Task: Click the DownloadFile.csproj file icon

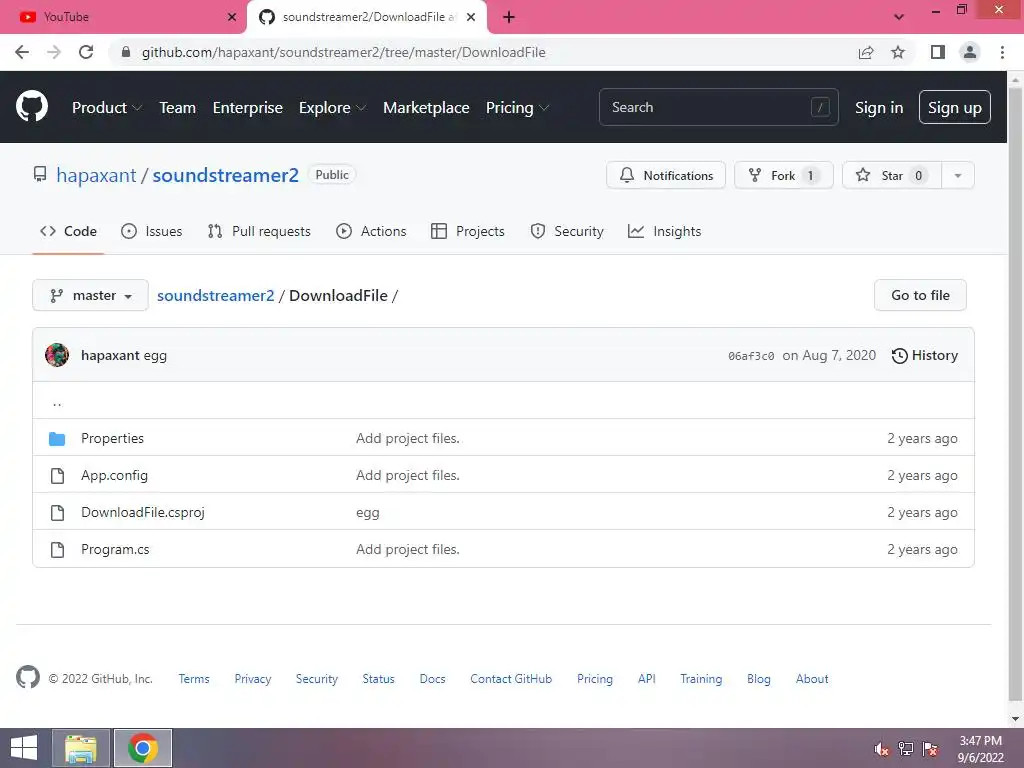Action: [57, 513]
